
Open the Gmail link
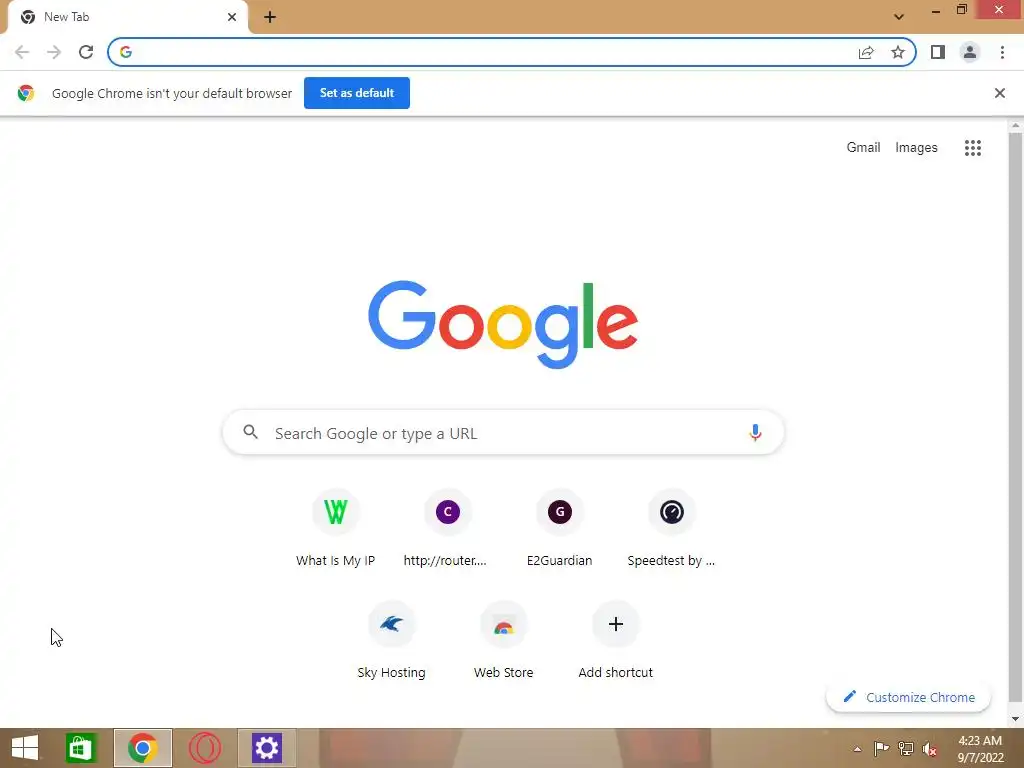pos(863,148)
